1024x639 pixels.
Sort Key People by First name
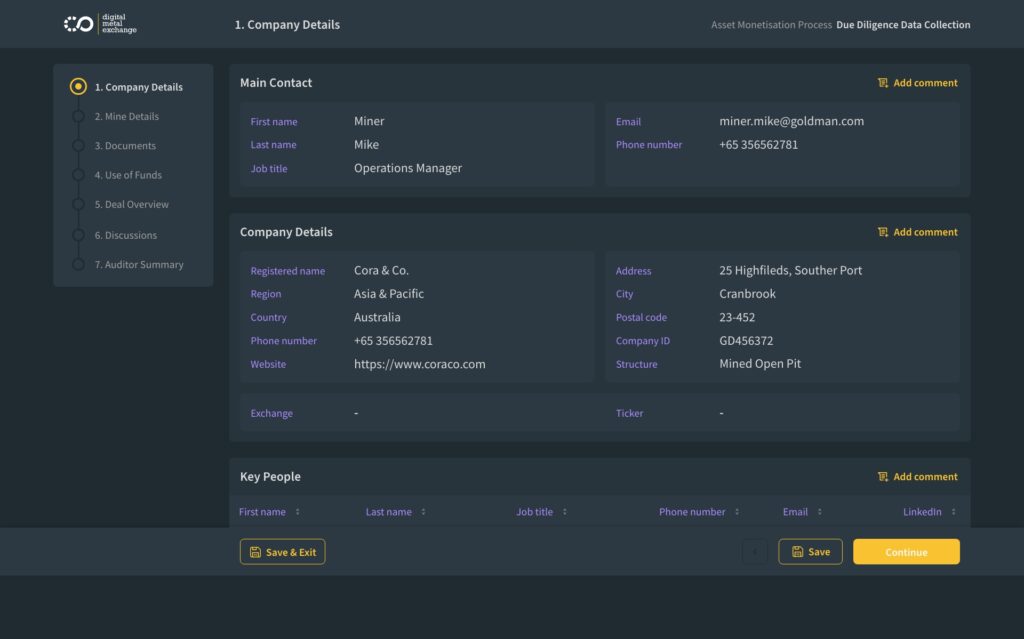pyautogui.click(x=297, y=512)
